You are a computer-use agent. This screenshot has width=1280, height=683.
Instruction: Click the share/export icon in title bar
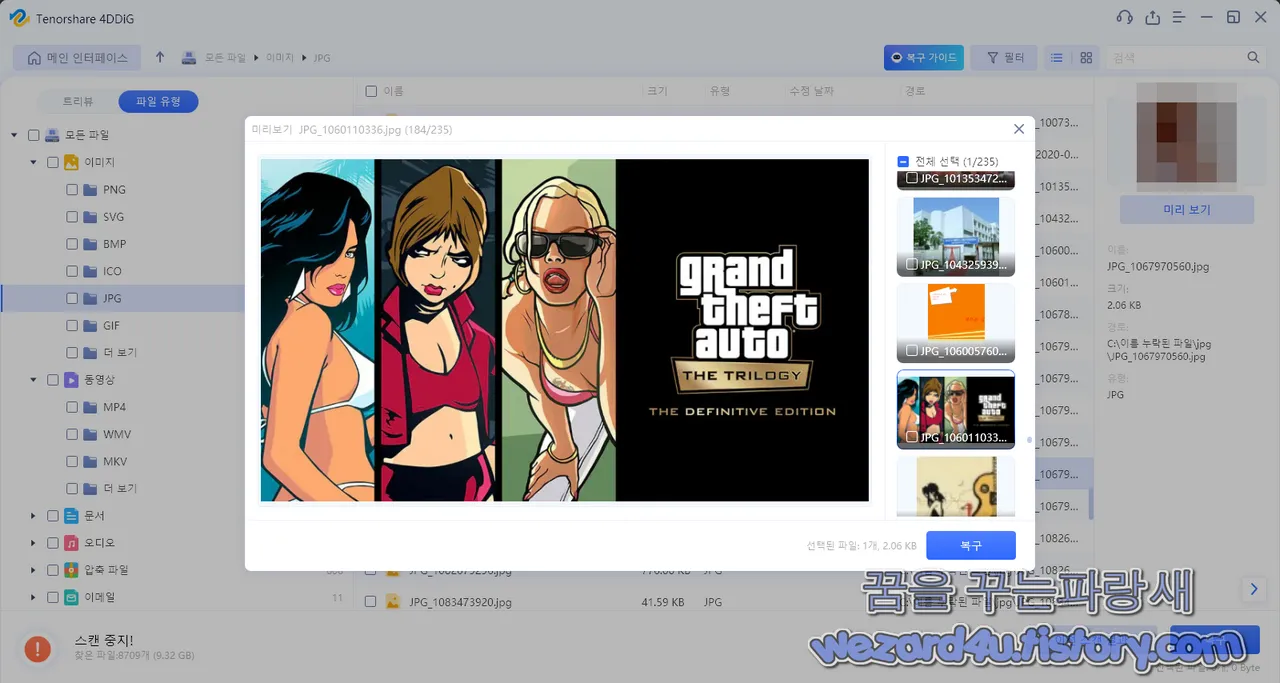coord(1152,17)
